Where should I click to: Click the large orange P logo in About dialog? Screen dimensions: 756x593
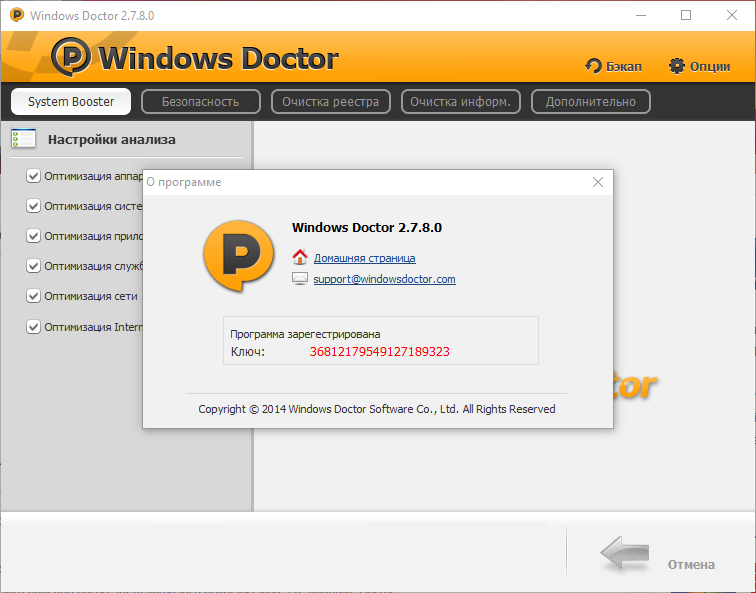coord(239,256)
